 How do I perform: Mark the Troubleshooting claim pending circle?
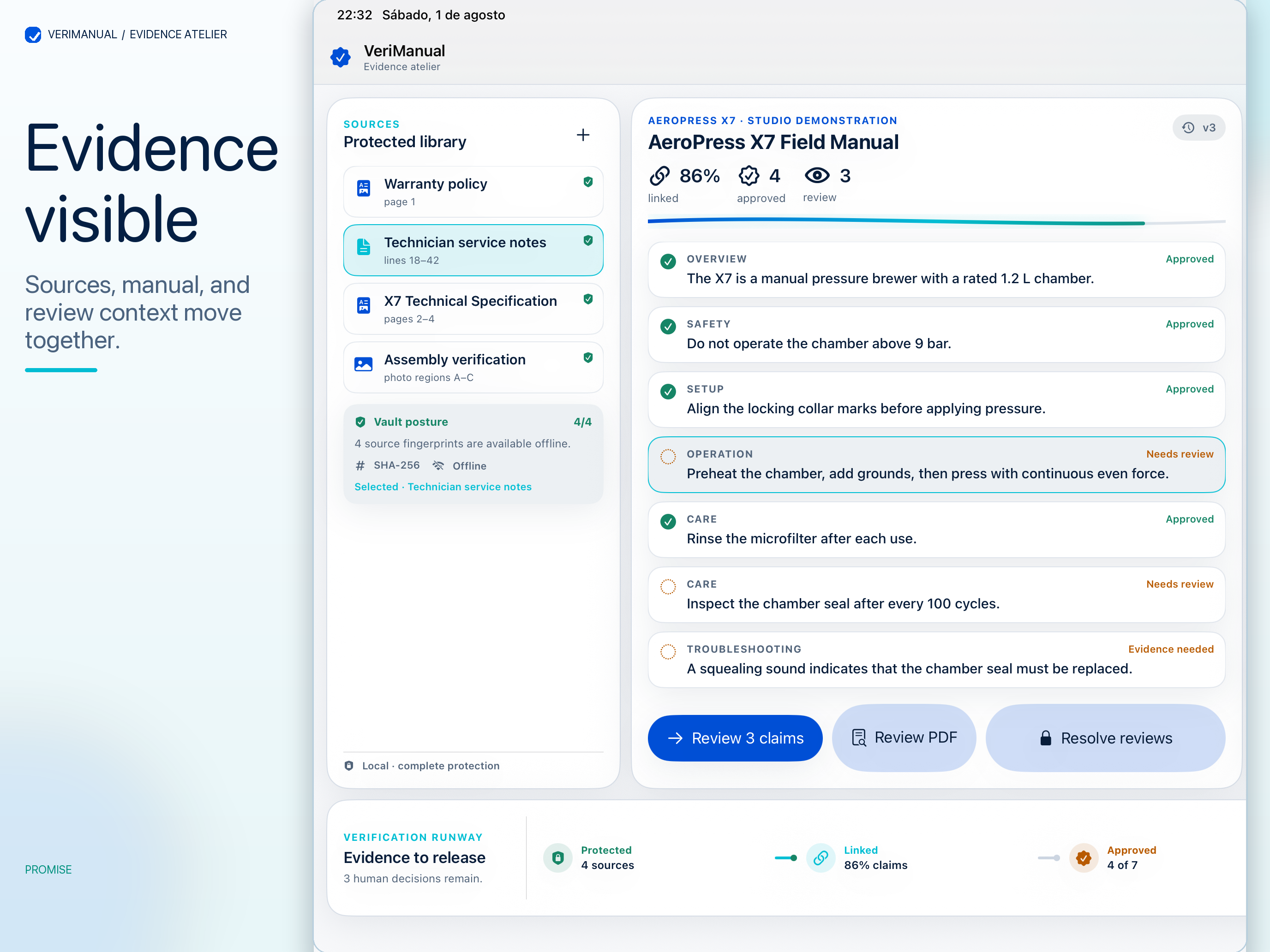668,652
